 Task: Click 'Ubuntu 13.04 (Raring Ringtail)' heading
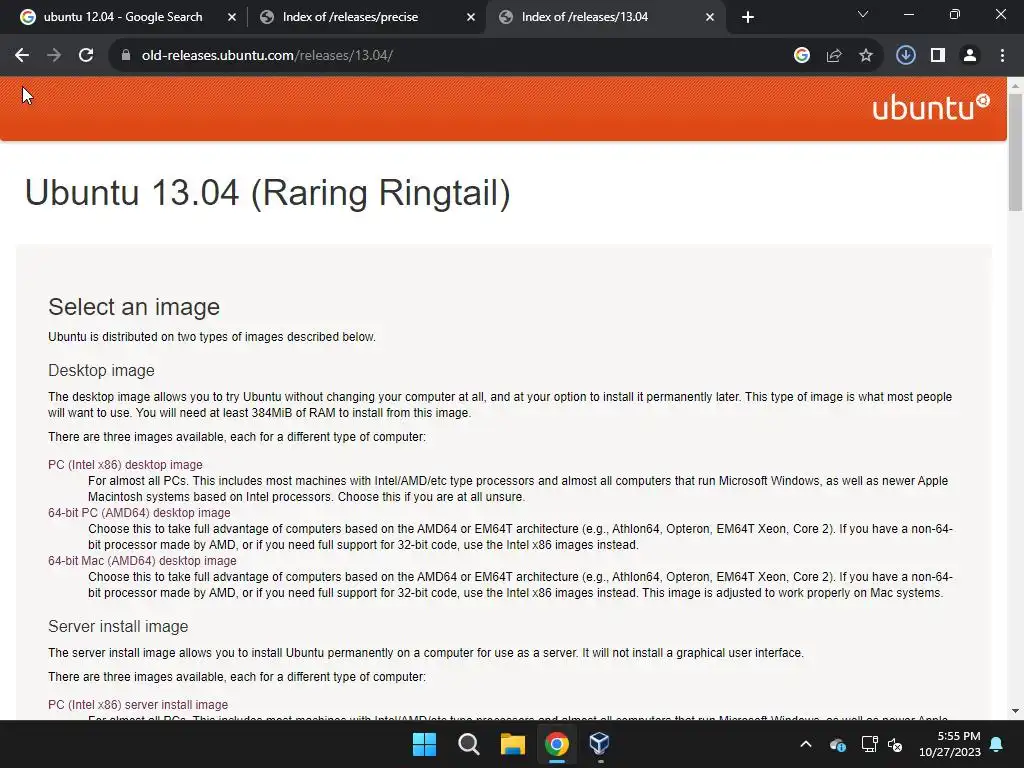(268, 193)
